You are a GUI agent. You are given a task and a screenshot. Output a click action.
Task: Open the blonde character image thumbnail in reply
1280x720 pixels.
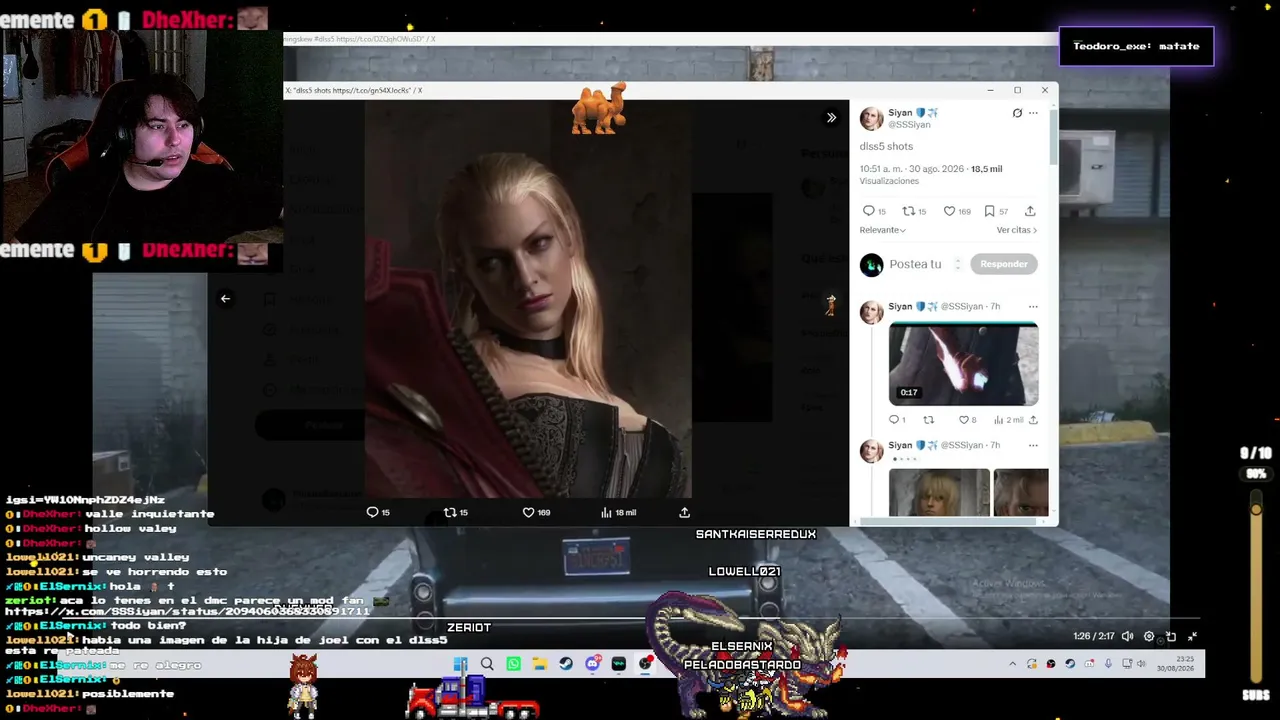939,493
